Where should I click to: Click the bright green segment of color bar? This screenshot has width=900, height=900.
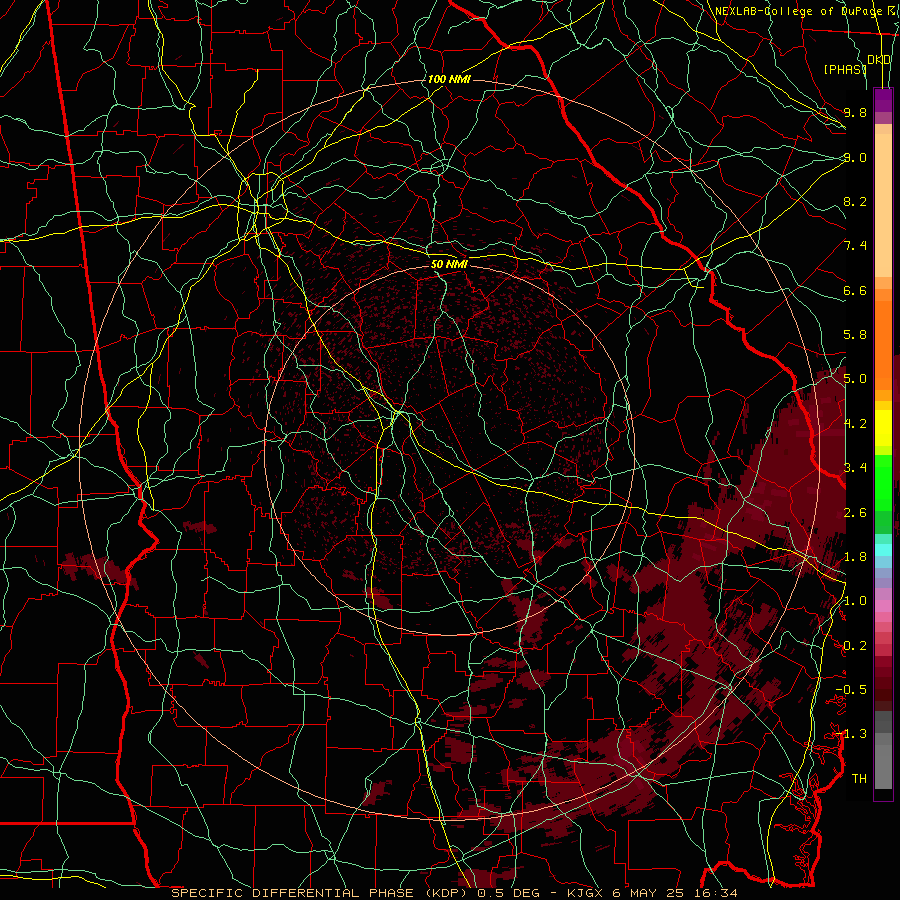click(883, 482)
